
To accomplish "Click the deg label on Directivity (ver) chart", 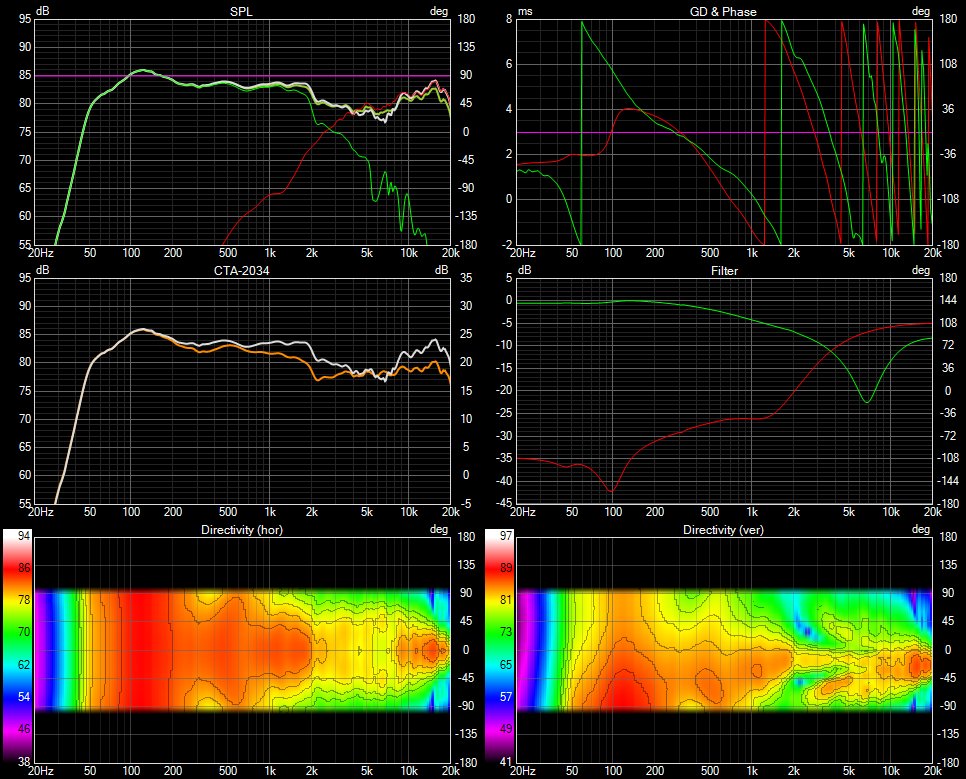I will point(920,529).
